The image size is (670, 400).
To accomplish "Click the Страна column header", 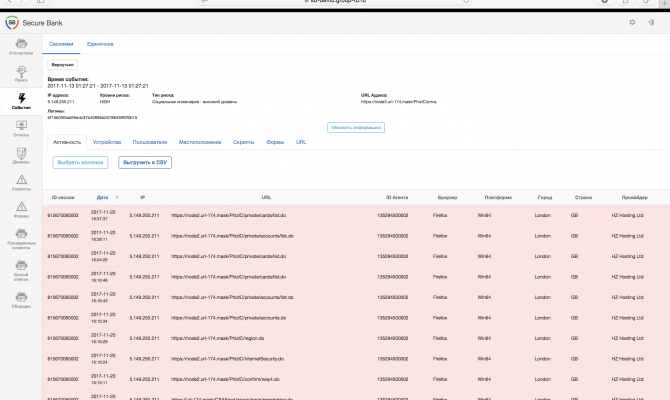I will (583, 197).
